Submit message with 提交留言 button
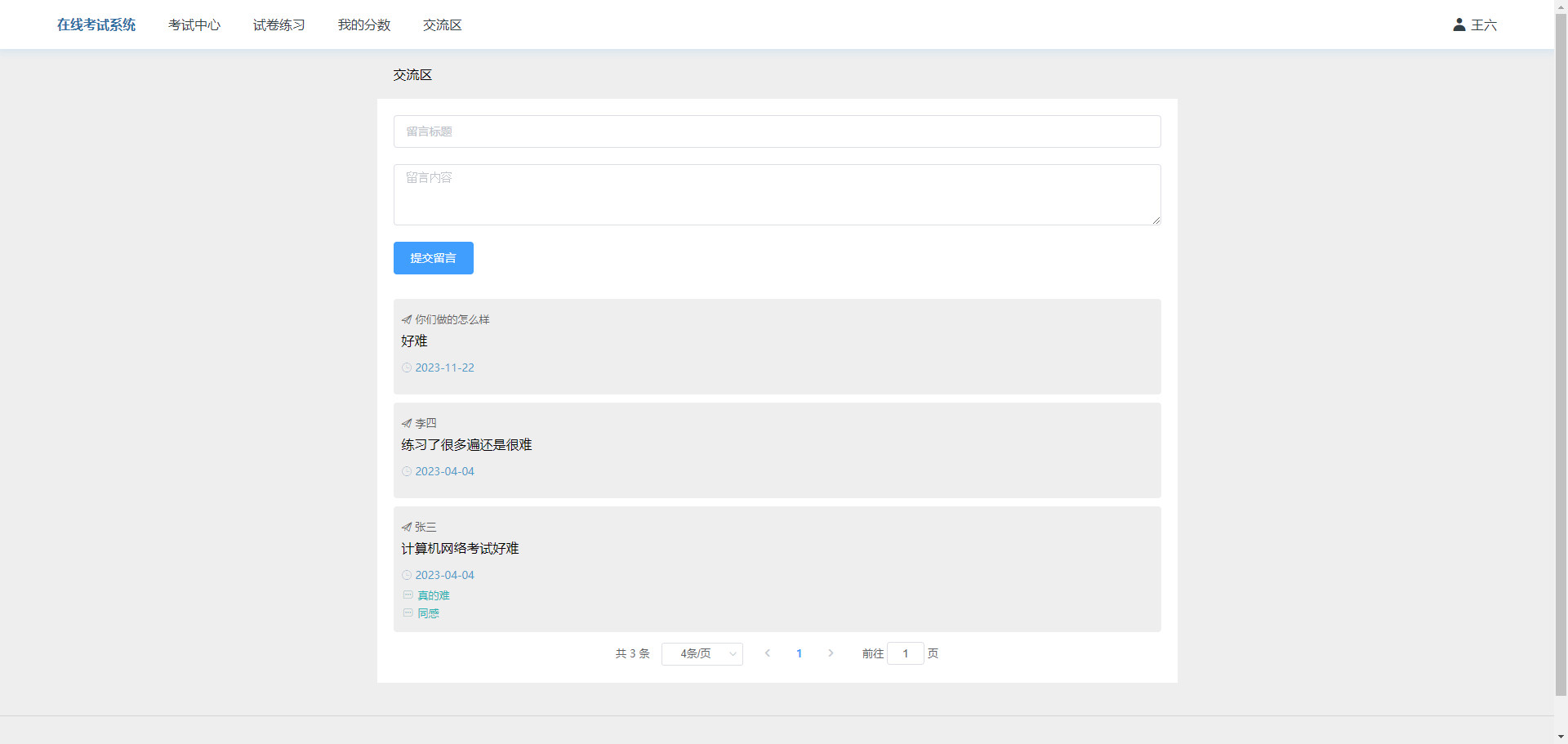The image size is (1568, 744). [x=434, y=258]
